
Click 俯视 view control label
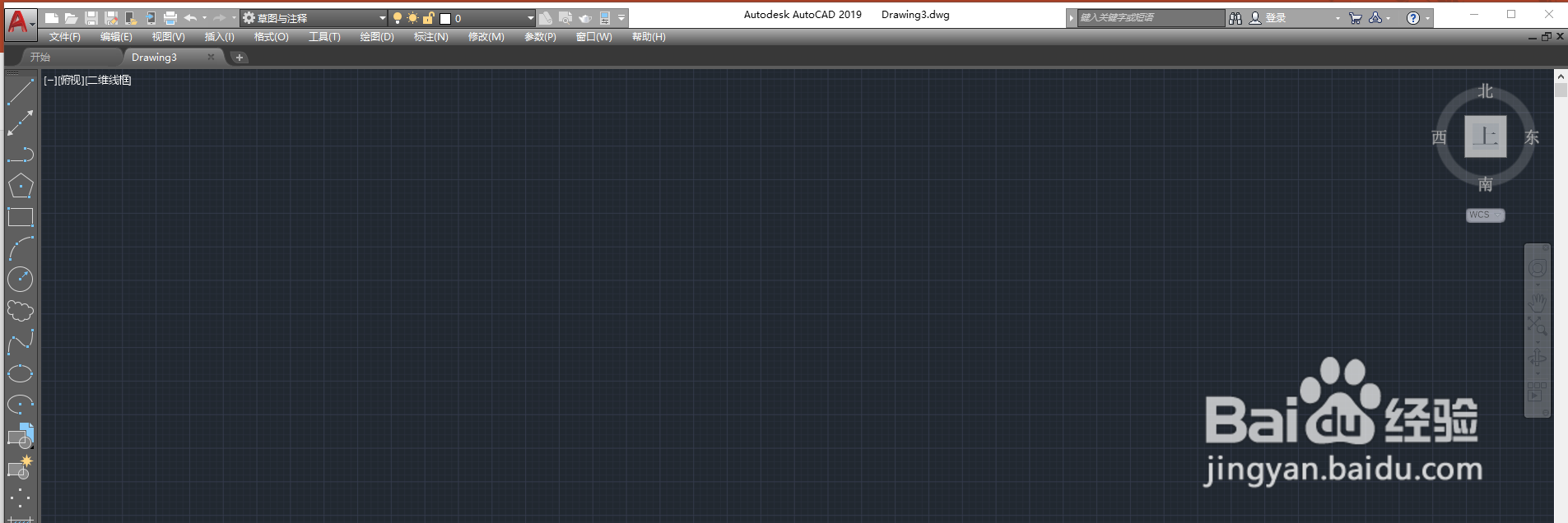coord(72,80)
